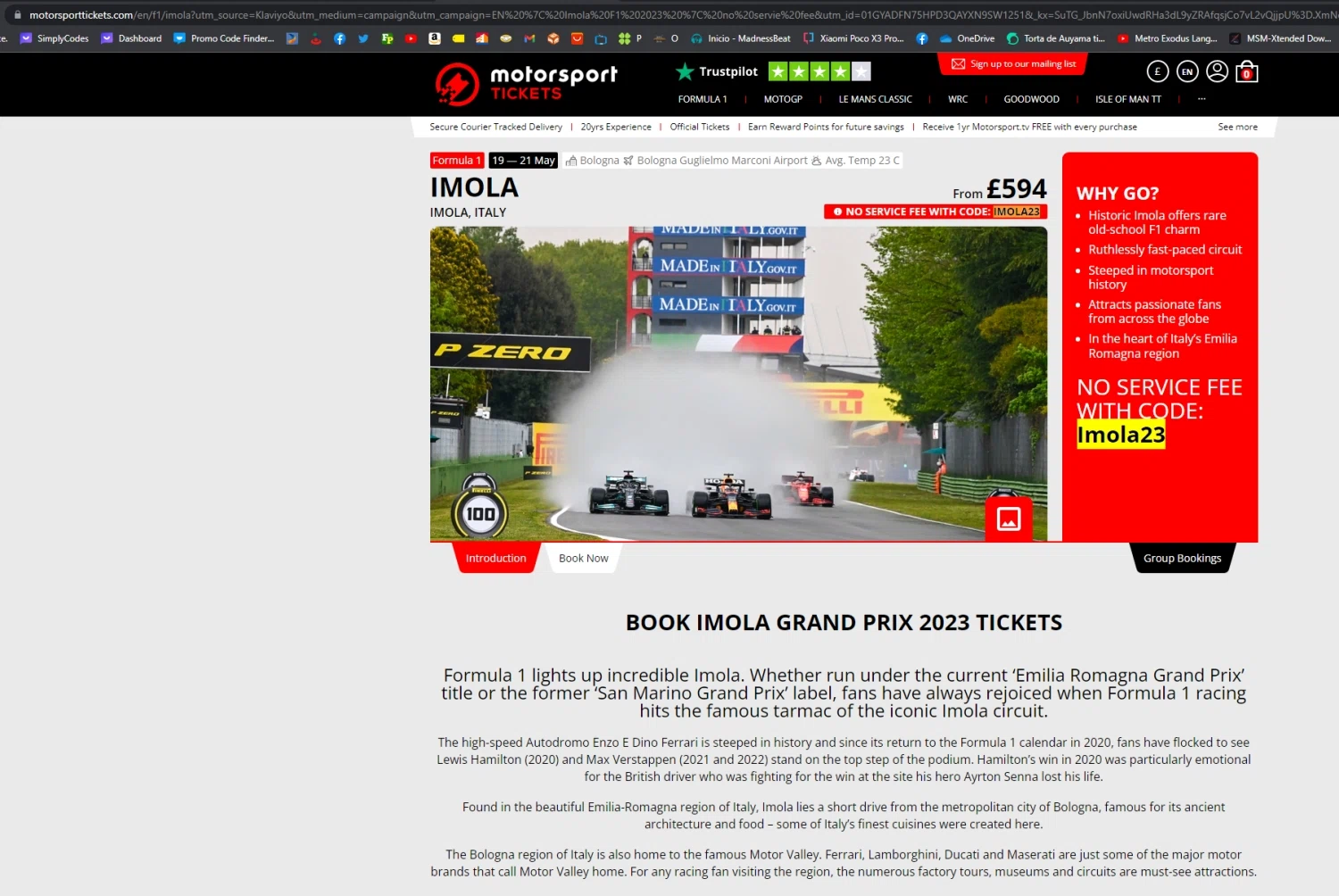Click Secure Courier Tracked Delivery text
The width and height of the screenshot is (1339, 896).
point(495,127)
